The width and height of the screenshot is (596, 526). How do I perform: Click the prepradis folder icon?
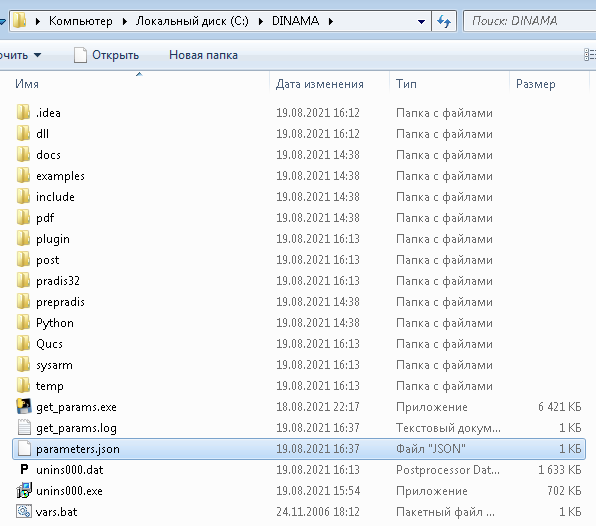click(23, 301)
